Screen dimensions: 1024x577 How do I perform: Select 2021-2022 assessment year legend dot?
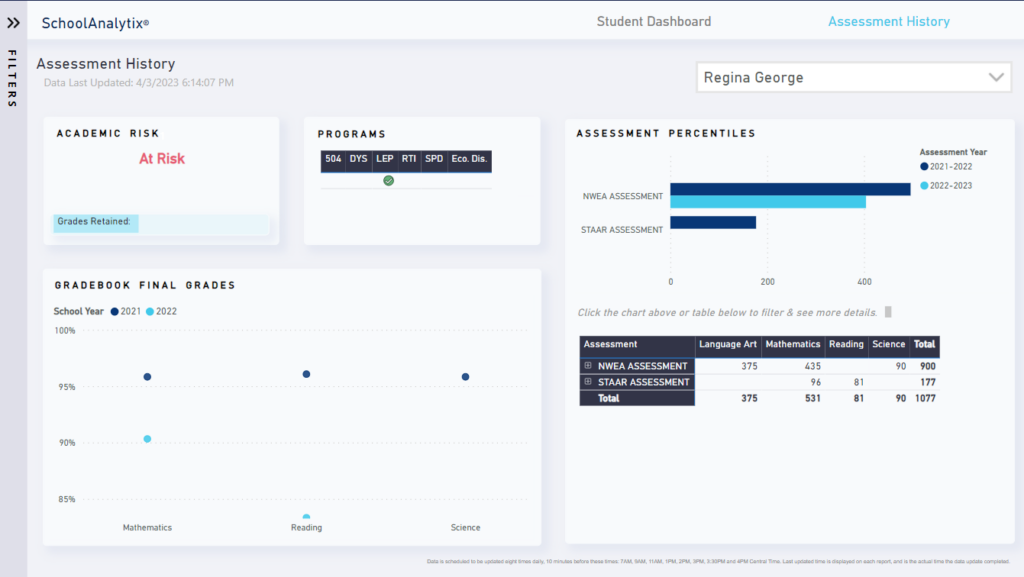click(x=924, y=166)
